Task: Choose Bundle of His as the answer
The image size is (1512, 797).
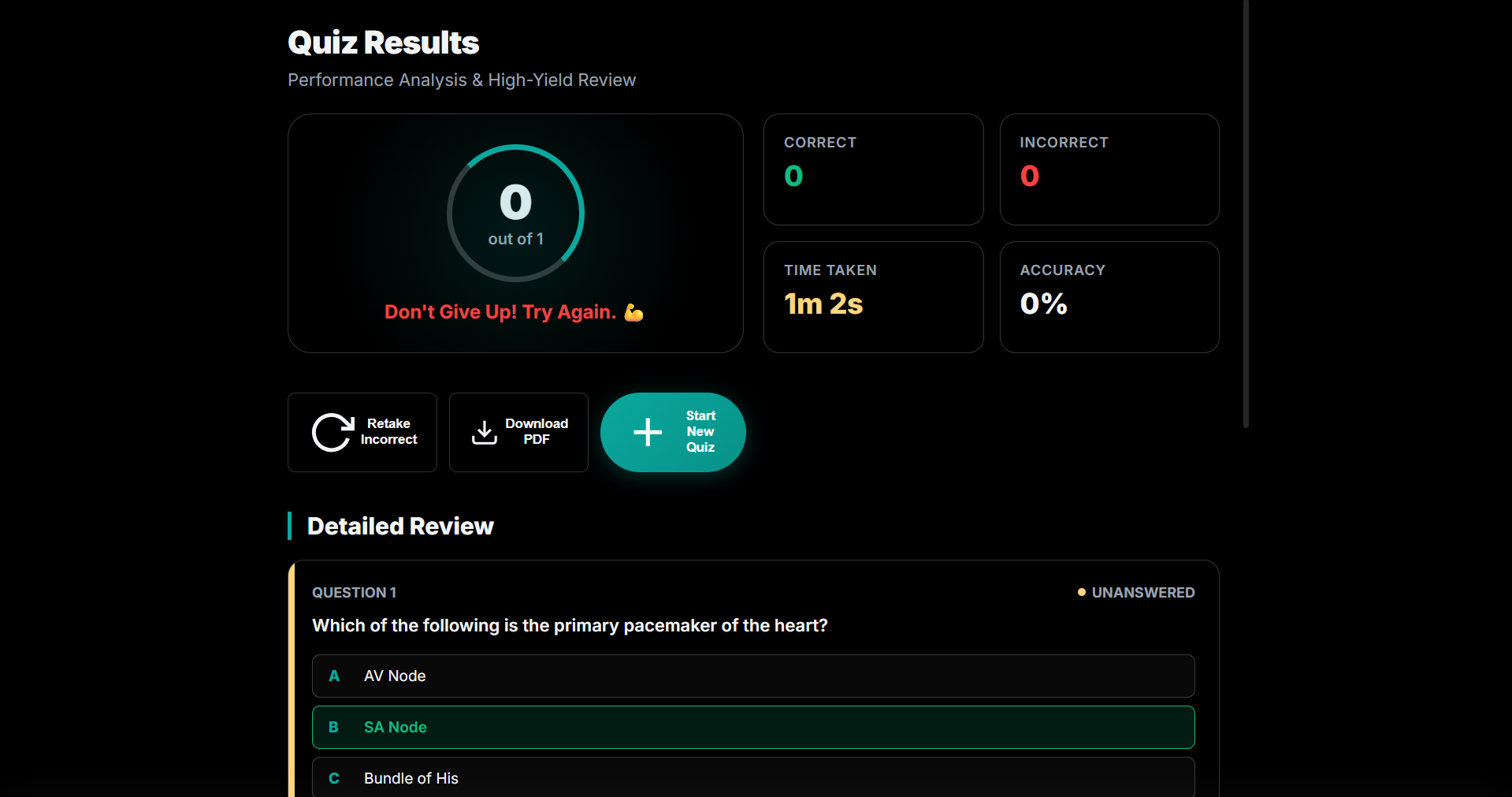Action: 752,778
